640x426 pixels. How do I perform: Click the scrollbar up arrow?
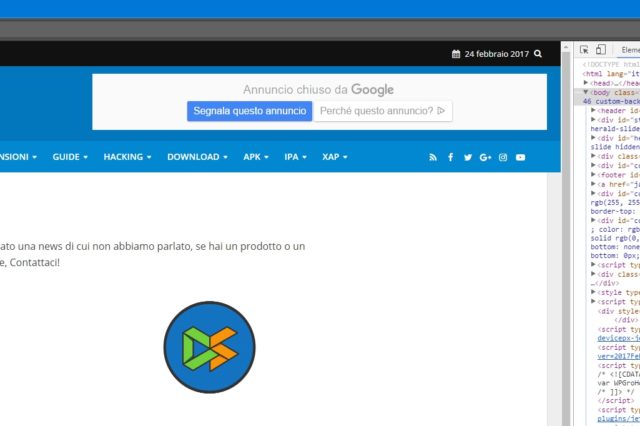(x=566, y=47)
